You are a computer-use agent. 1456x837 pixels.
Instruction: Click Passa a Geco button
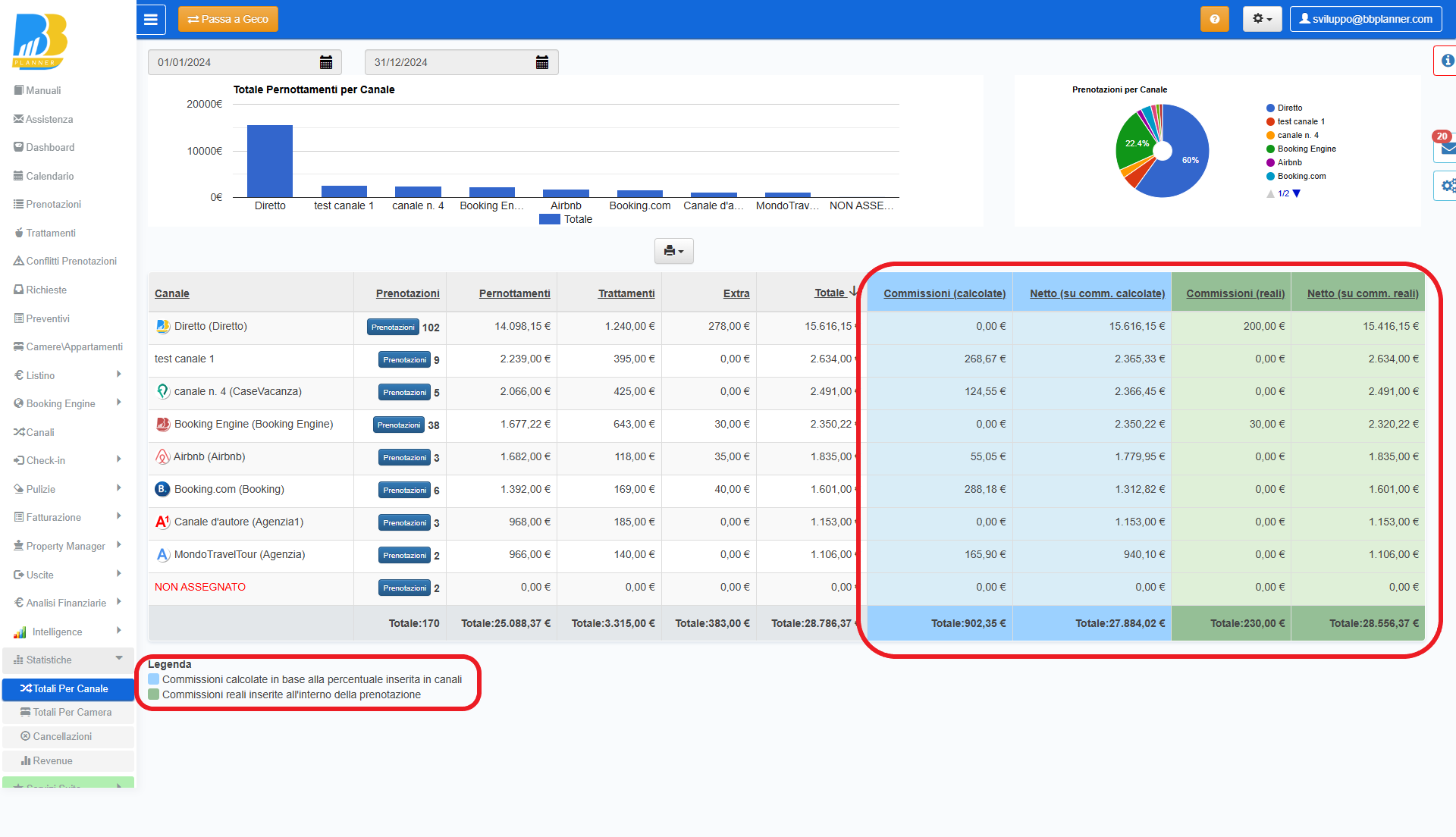pos(228,19)
